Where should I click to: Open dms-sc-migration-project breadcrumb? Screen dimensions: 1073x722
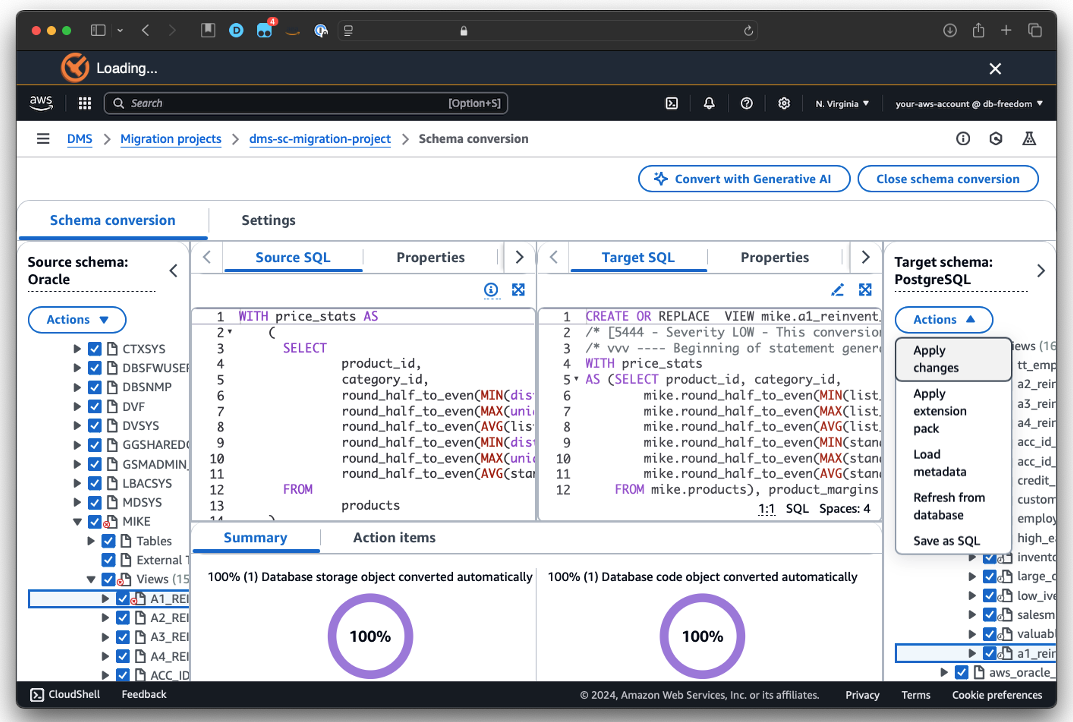click(320, 139)
